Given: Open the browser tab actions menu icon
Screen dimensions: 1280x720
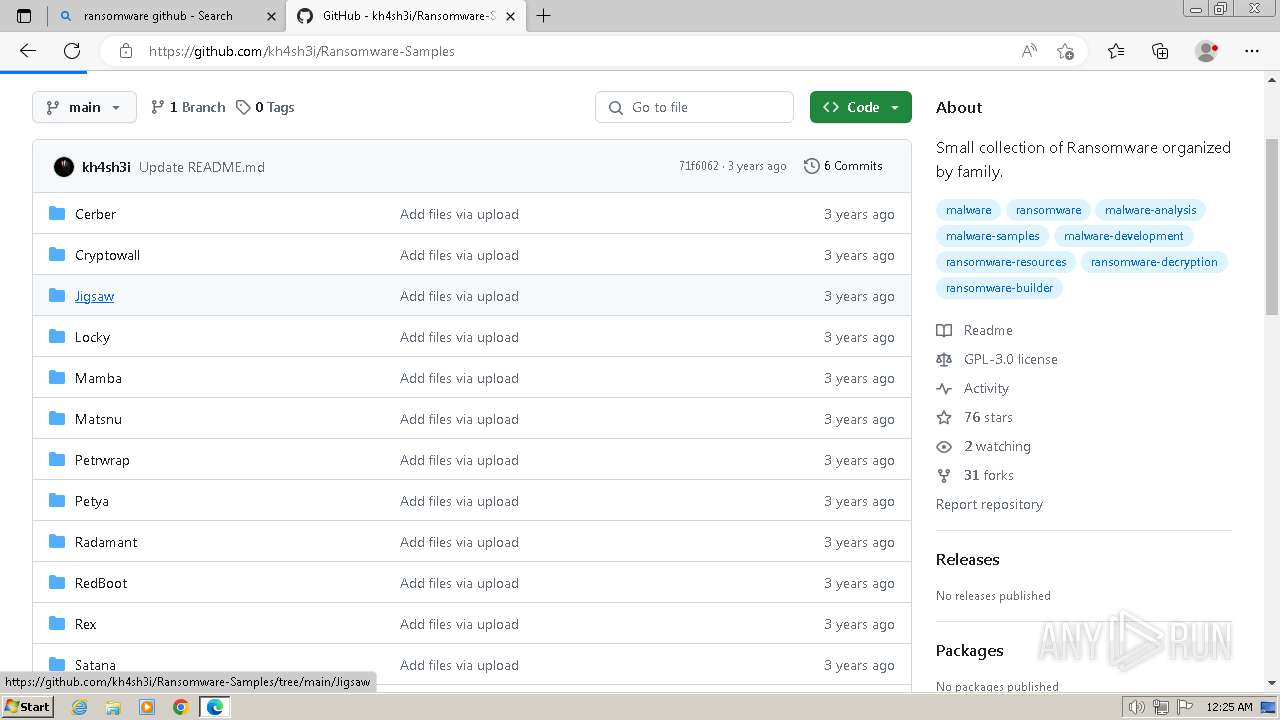Looking at the screenshot, I should coord(24,16).
